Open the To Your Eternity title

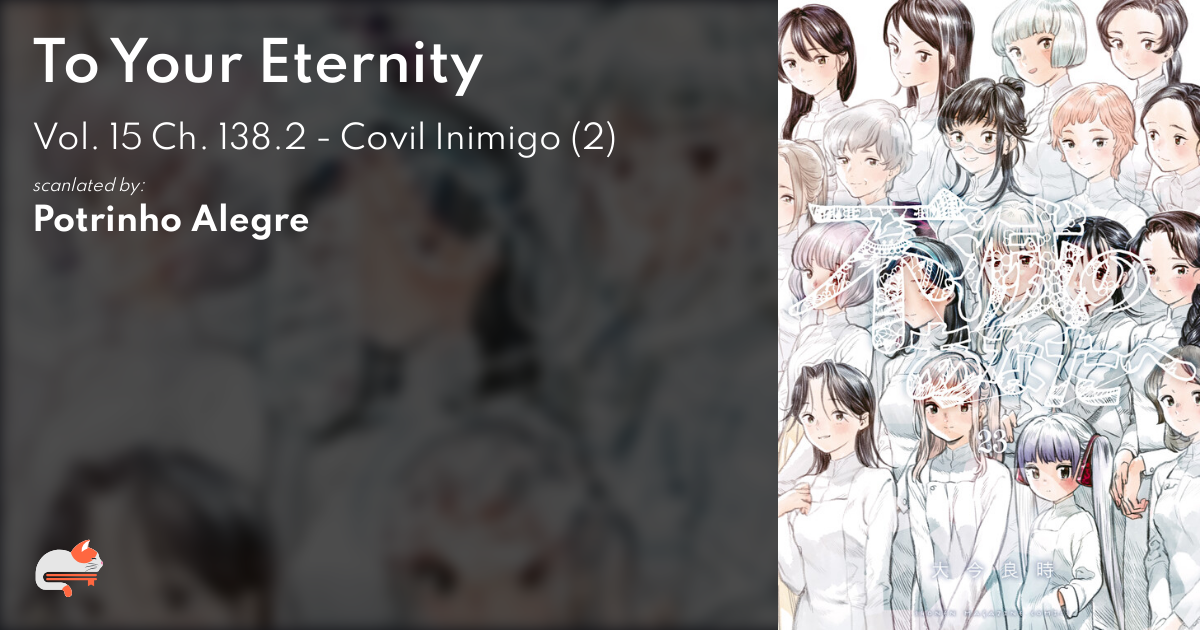258,62
